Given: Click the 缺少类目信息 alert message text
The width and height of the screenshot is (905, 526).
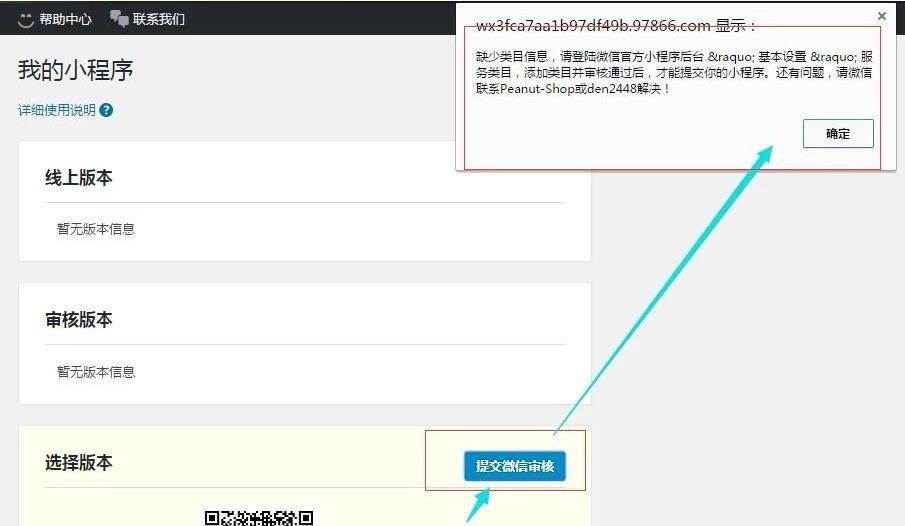Looking at the screenshot, I should click(510, 56).
